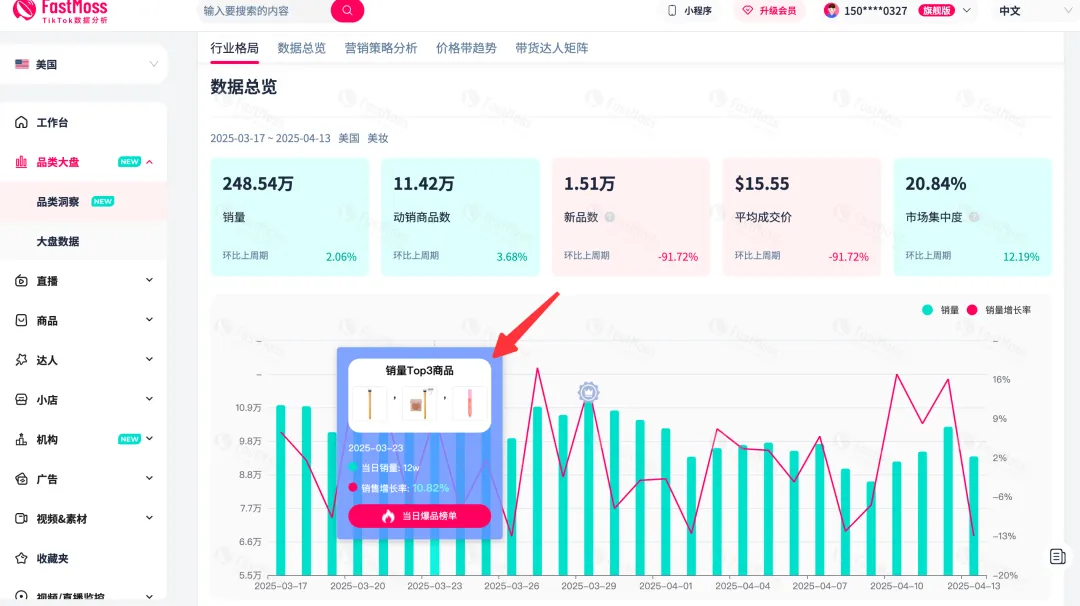Expand the 机构 menu chevron

(x=149, y=439)
